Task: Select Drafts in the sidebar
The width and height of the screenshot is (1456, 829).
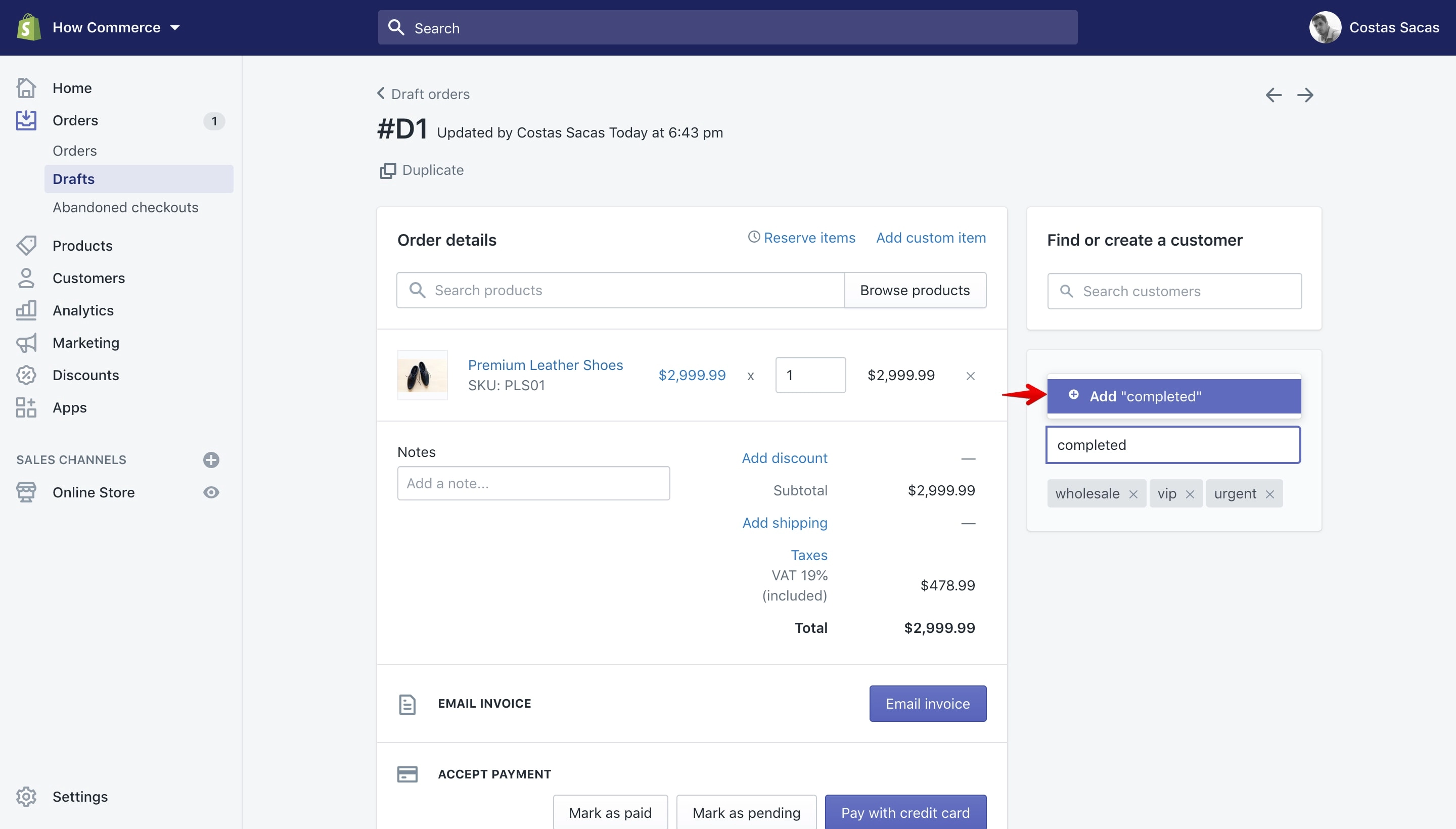Action: (x=139, y=179)
